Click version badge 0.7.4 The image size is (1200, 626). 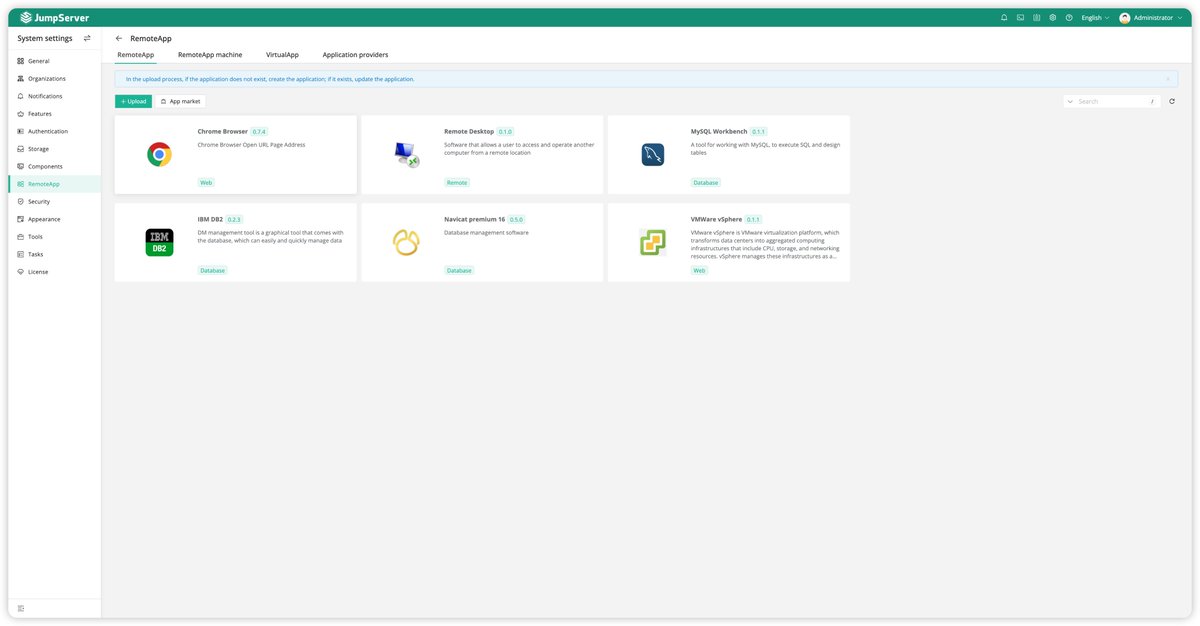click(259, 131)
